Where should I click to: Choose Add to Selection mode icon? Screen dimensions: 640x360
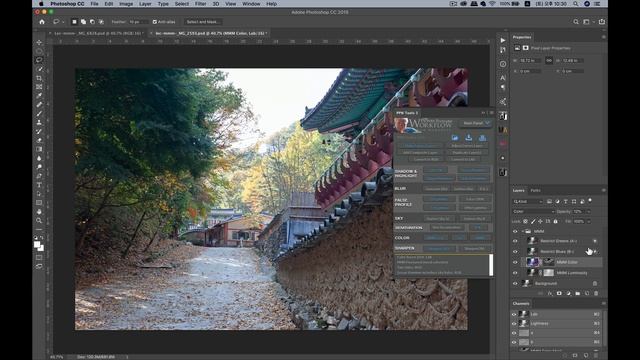(x=83, y=22)
